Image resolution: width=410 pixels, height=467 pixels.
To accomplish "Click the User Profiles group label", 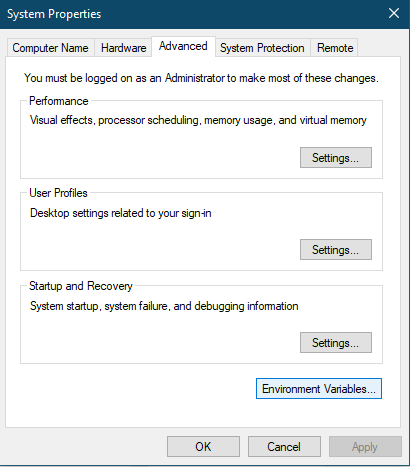I will pos(58,193).
